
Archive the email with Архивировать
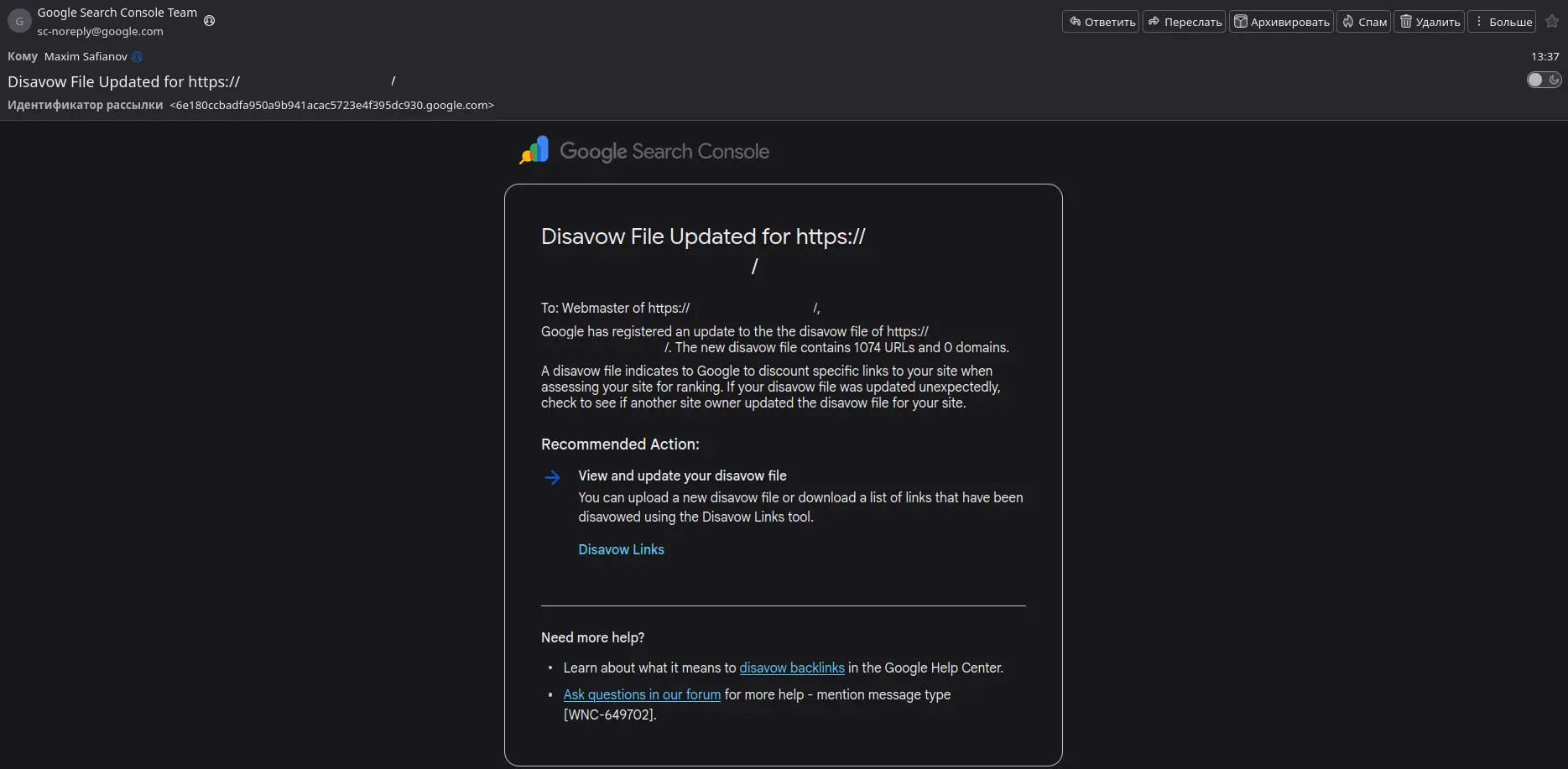tap(1281, 22)
